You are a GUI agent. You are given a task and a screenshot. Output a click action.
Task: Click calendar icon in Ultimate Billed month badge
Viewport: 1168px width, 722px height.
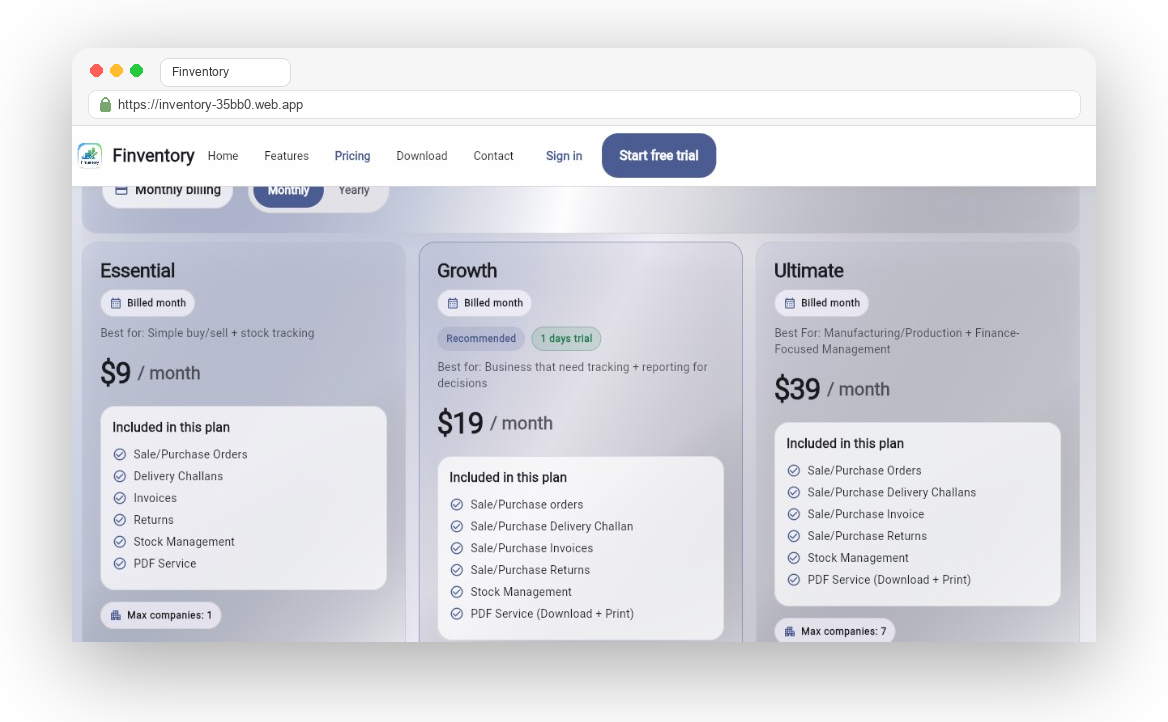point(790,303)
